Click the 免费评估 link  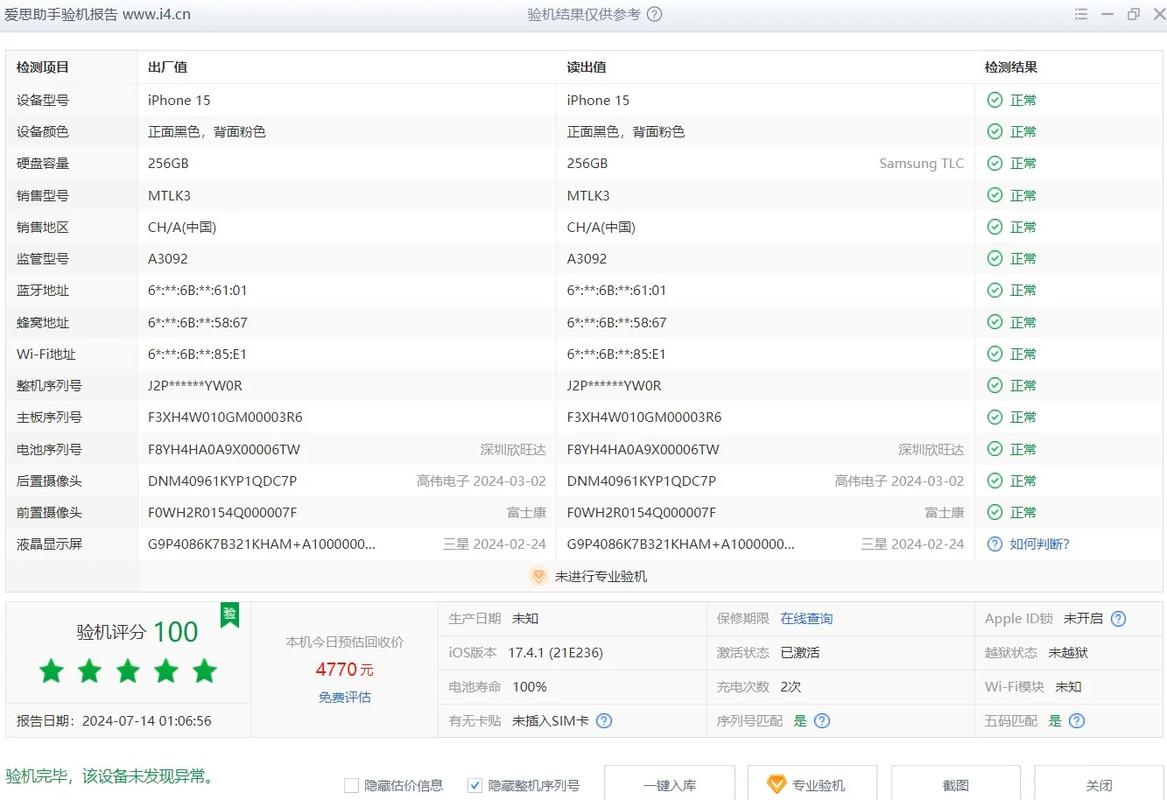click(345, 697)
